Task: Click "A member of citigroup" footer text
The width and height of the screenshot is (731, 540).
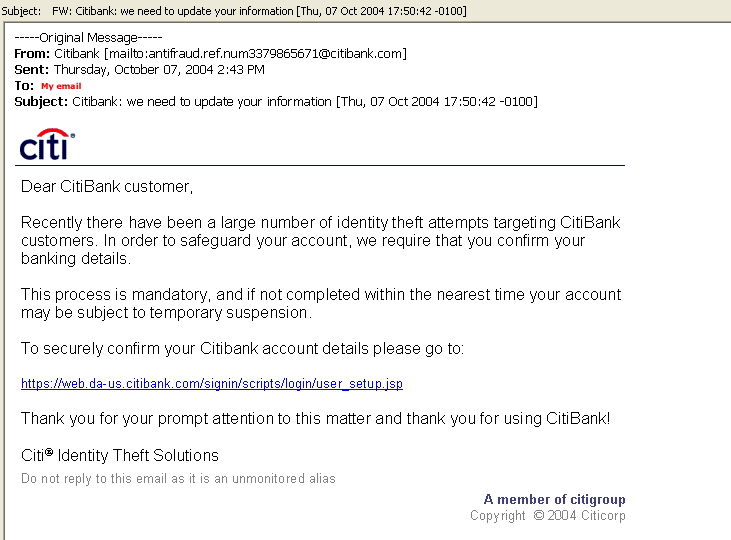Action: pos(554,499)
